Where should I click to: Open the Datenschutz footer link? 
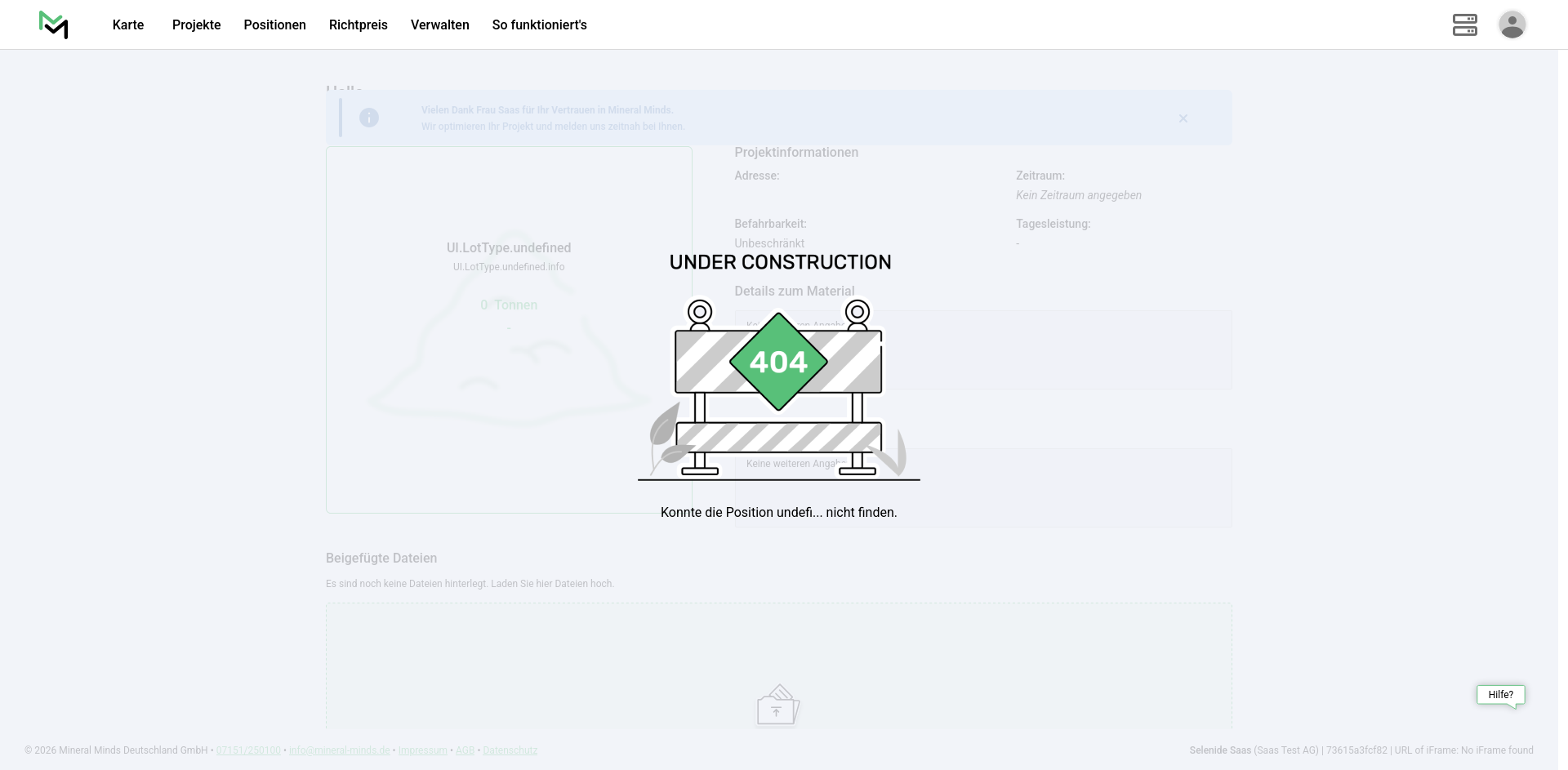coord(510,750)
